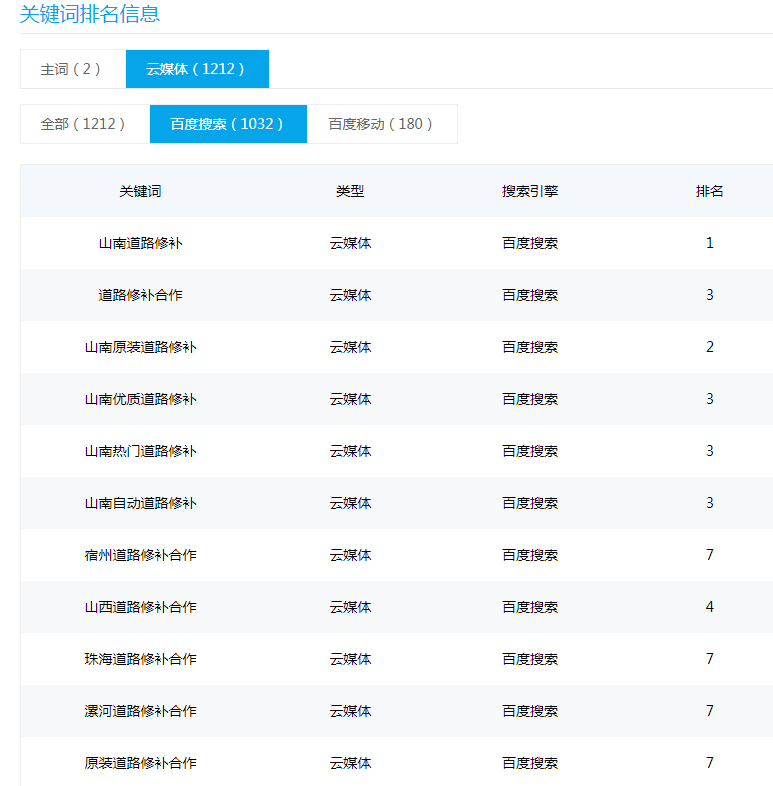Click the 排名 column header
773x786 pixels.
(x=709, y=191)
